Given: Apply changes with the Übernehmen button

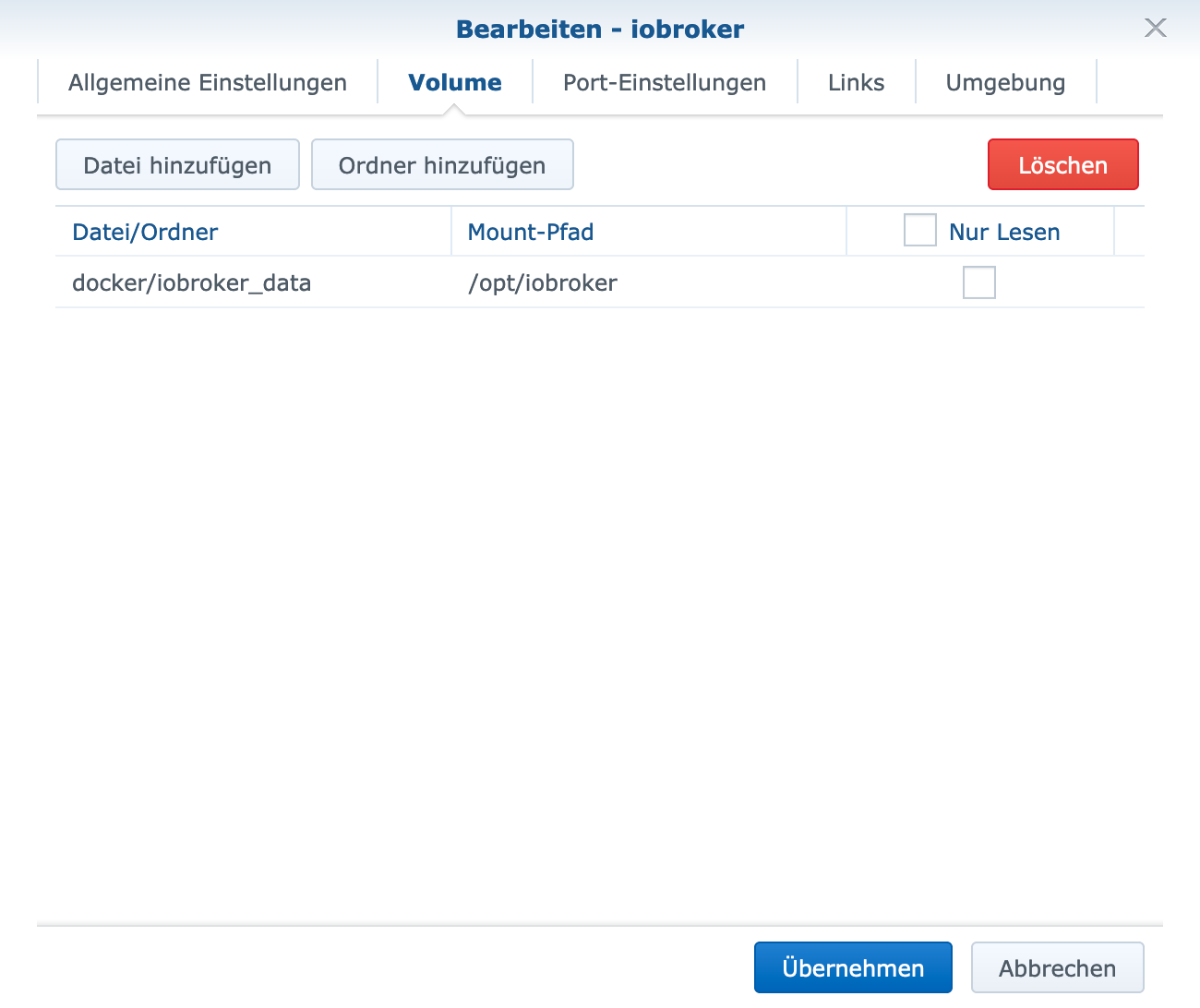Looking at the screenshot, I should click(x=853, y=967).
